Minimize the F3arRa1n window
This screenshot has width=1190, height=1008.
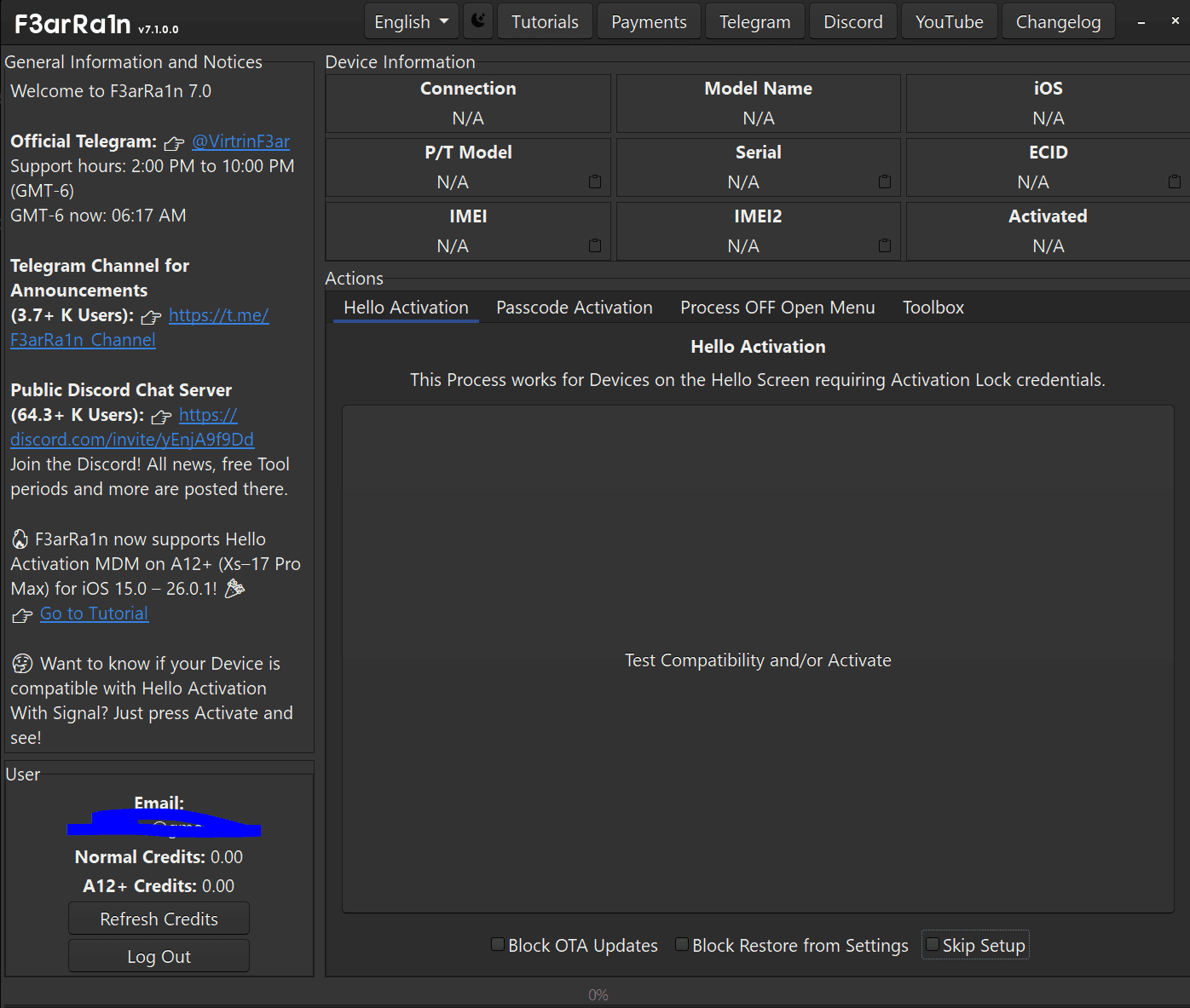1141,21
